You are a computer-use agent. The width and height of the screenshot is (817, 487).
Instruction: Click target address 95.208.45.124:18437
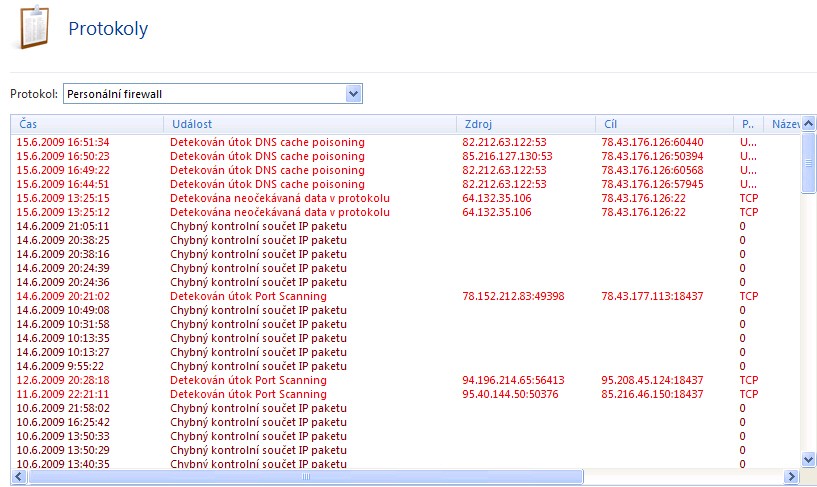tap(652, 380)
